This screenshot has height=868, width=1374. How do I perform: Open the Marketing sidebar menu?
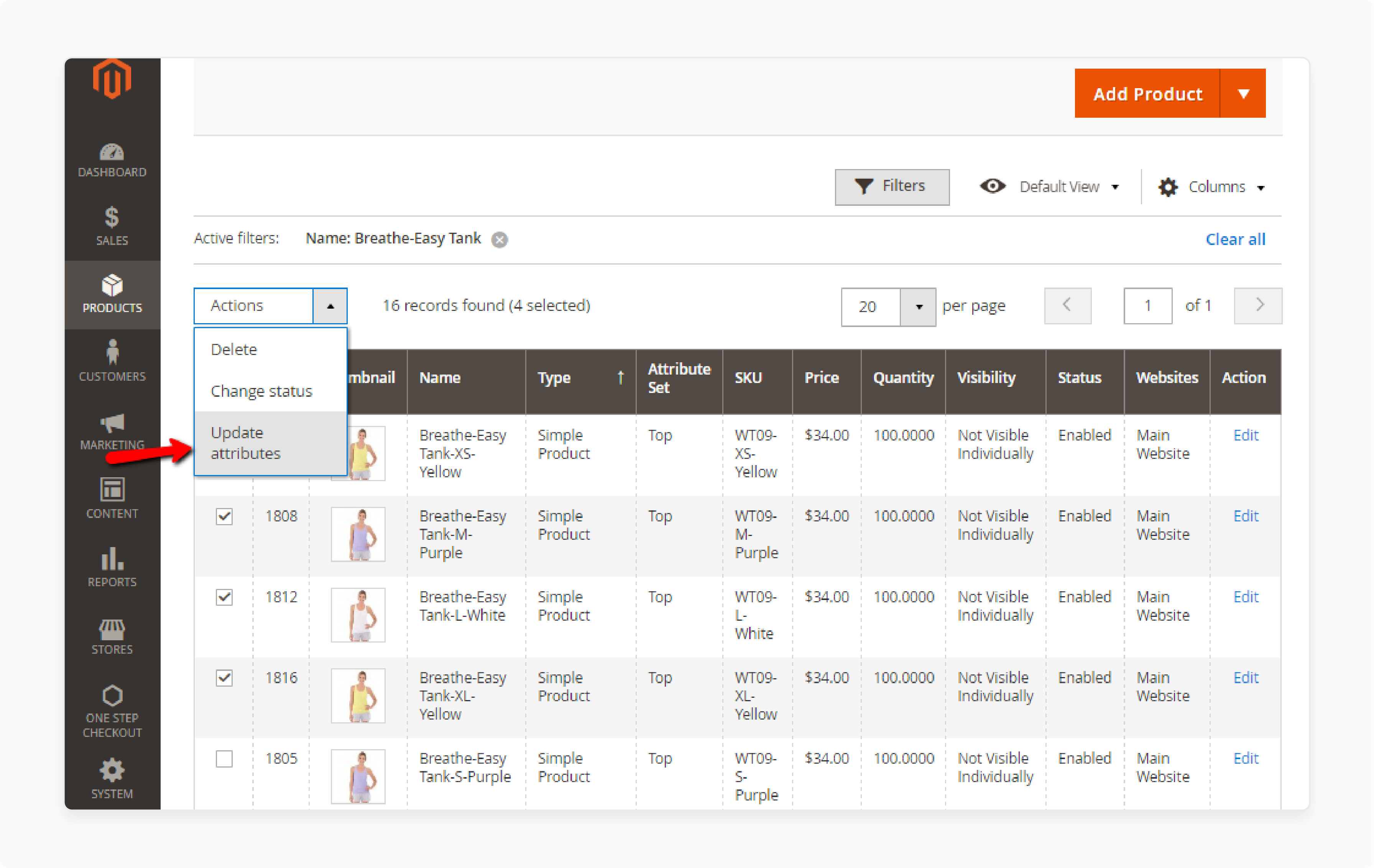click(112, 431)
